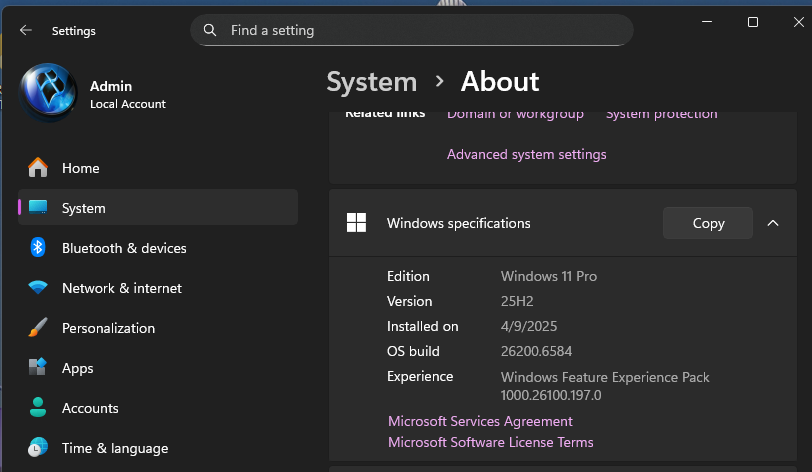Viewport: 812px width, 472px height.
Task: Click System in the breadcrumb
Action: pos(372,82)
